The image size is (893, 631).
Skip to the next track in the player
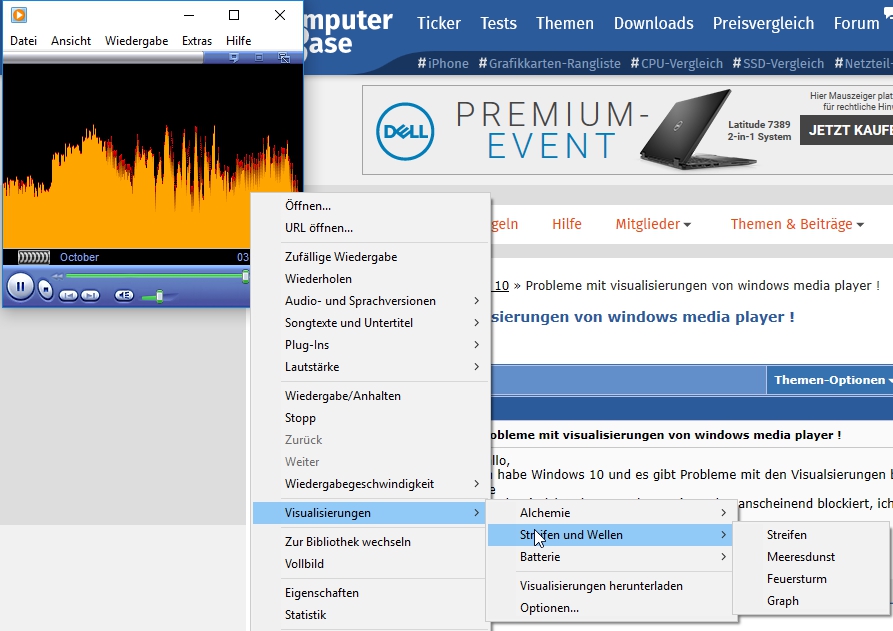click(x=90, y=295)
